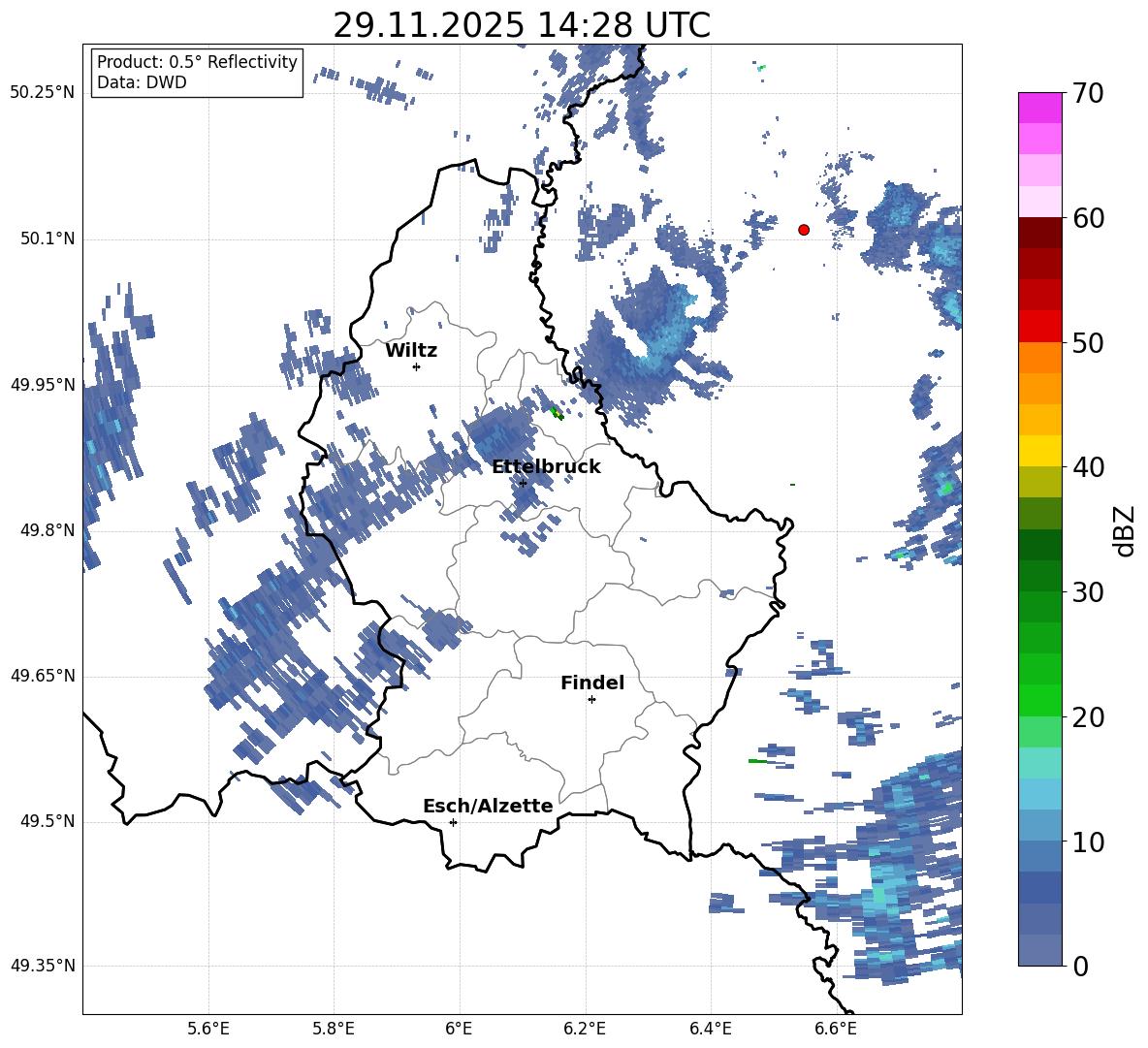Select the Ettelbruck city label

coord(546,467)
